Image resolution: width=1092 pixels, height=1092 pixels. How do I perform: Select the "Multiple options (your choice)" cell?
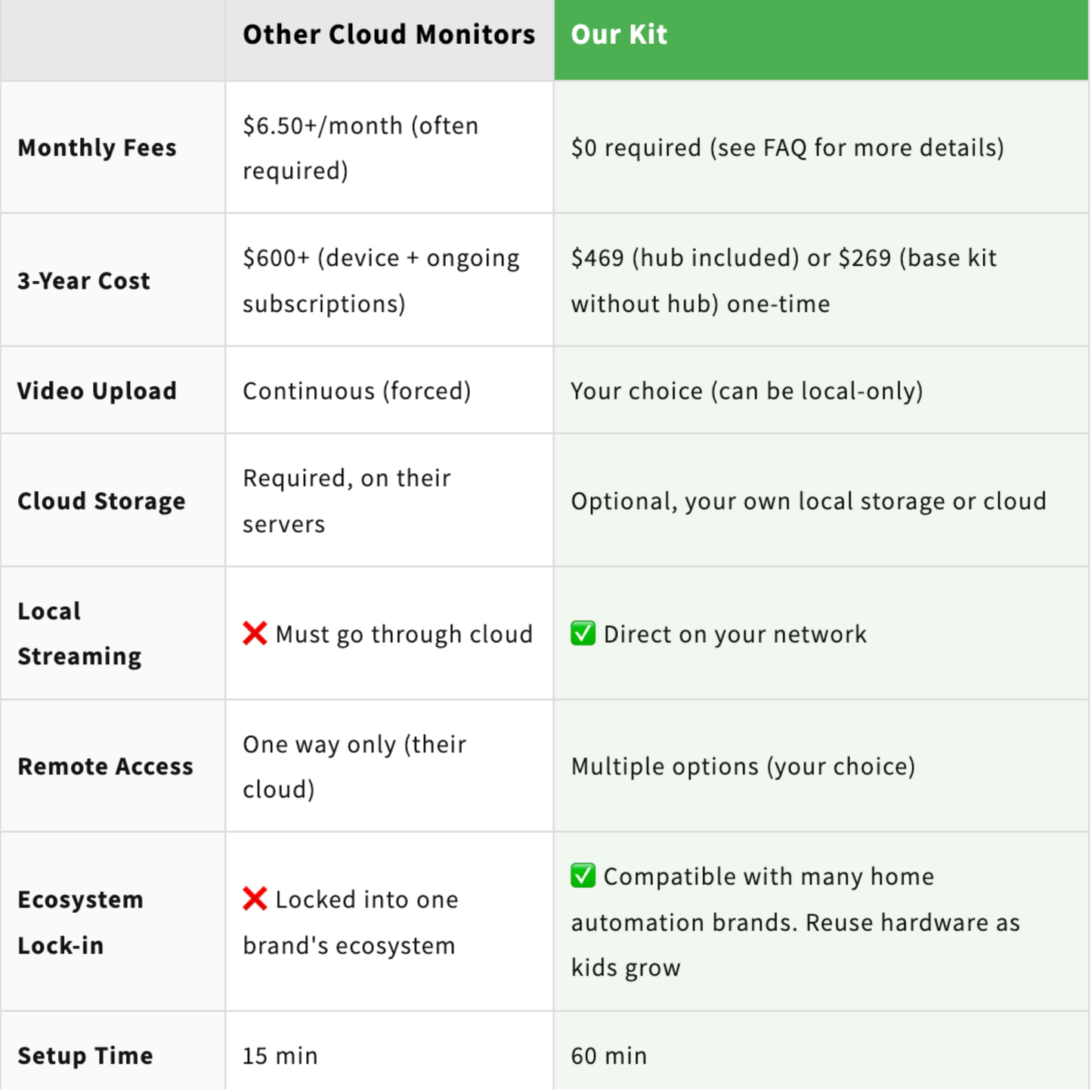(x=743, y=766)
